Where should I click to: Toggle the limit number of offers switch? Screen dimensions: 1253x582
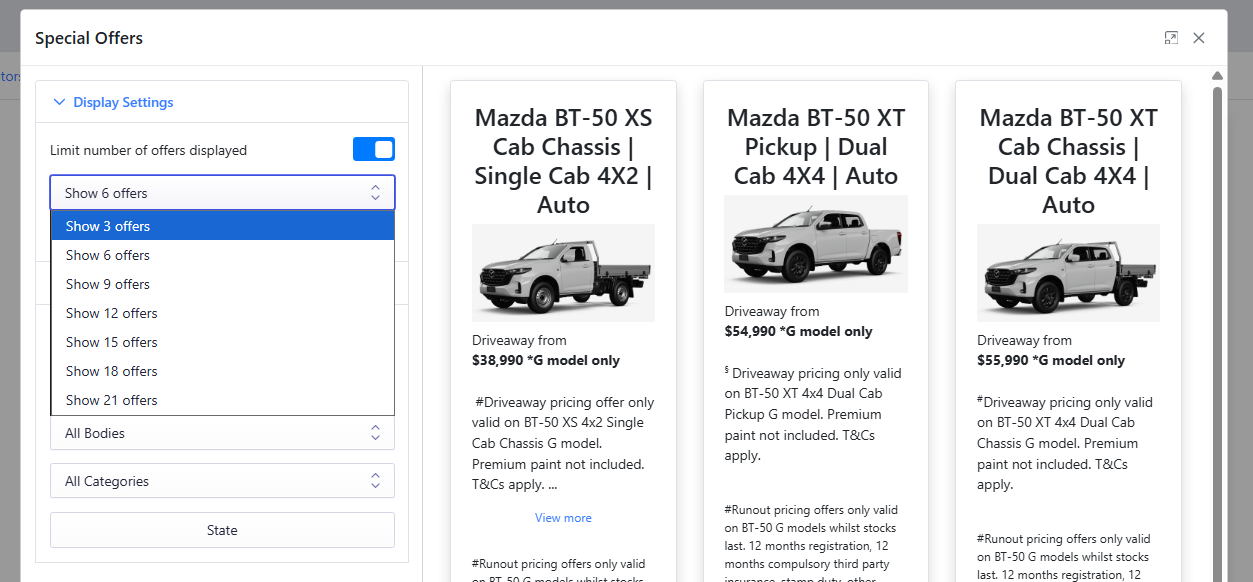374,150
